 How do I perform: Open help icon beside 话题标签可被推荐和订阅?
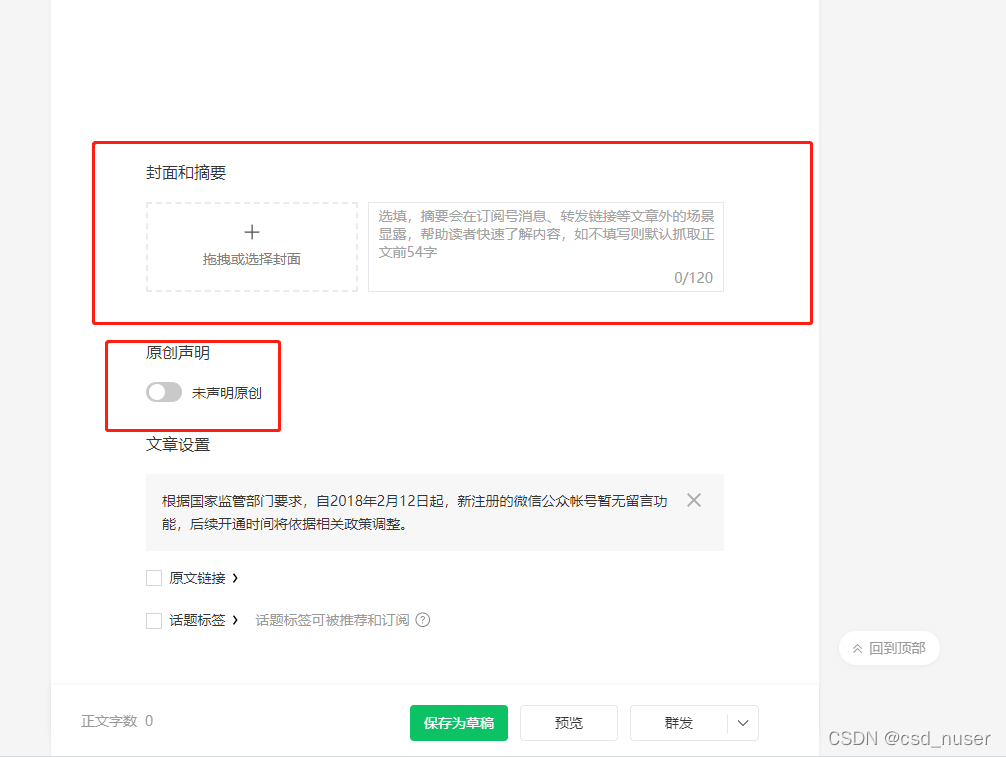423,620
